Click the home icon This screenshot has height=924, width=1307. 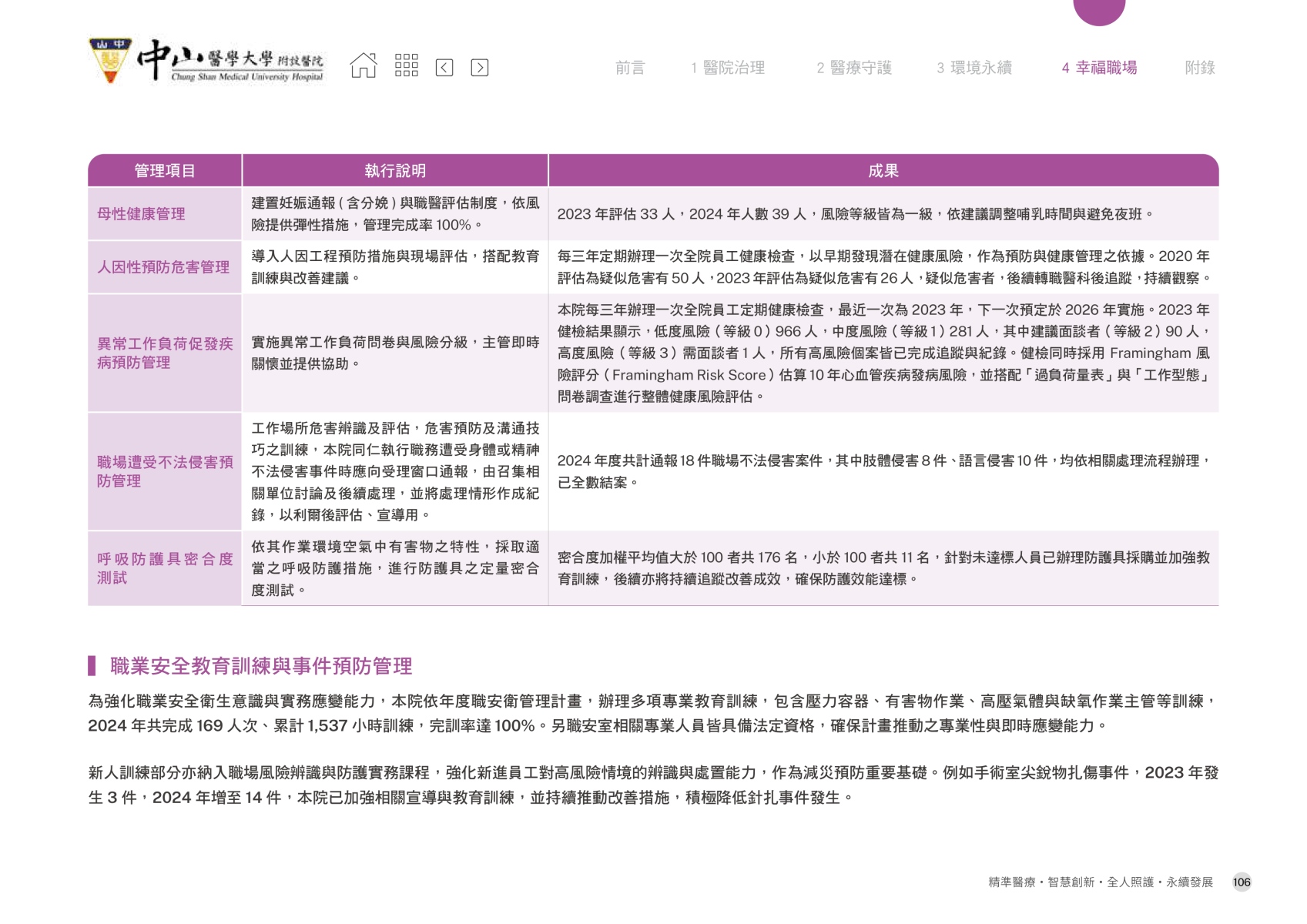pyautogui.click(x=364, y=66)
